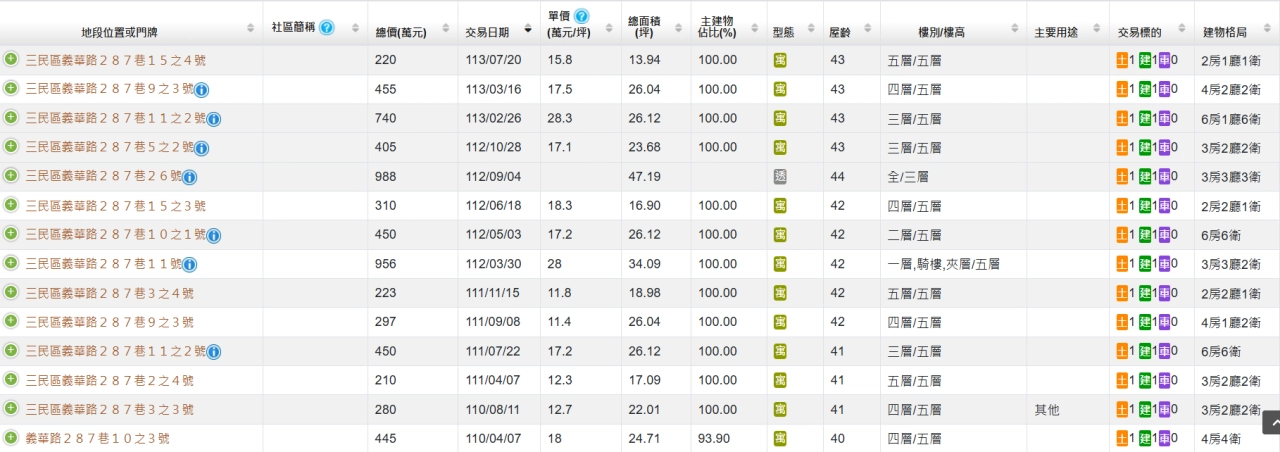This screenshot has height=452, width=1280.
Task: Open the 三民區義華路287巷3之3號 address link
Action: coord(110,410)
